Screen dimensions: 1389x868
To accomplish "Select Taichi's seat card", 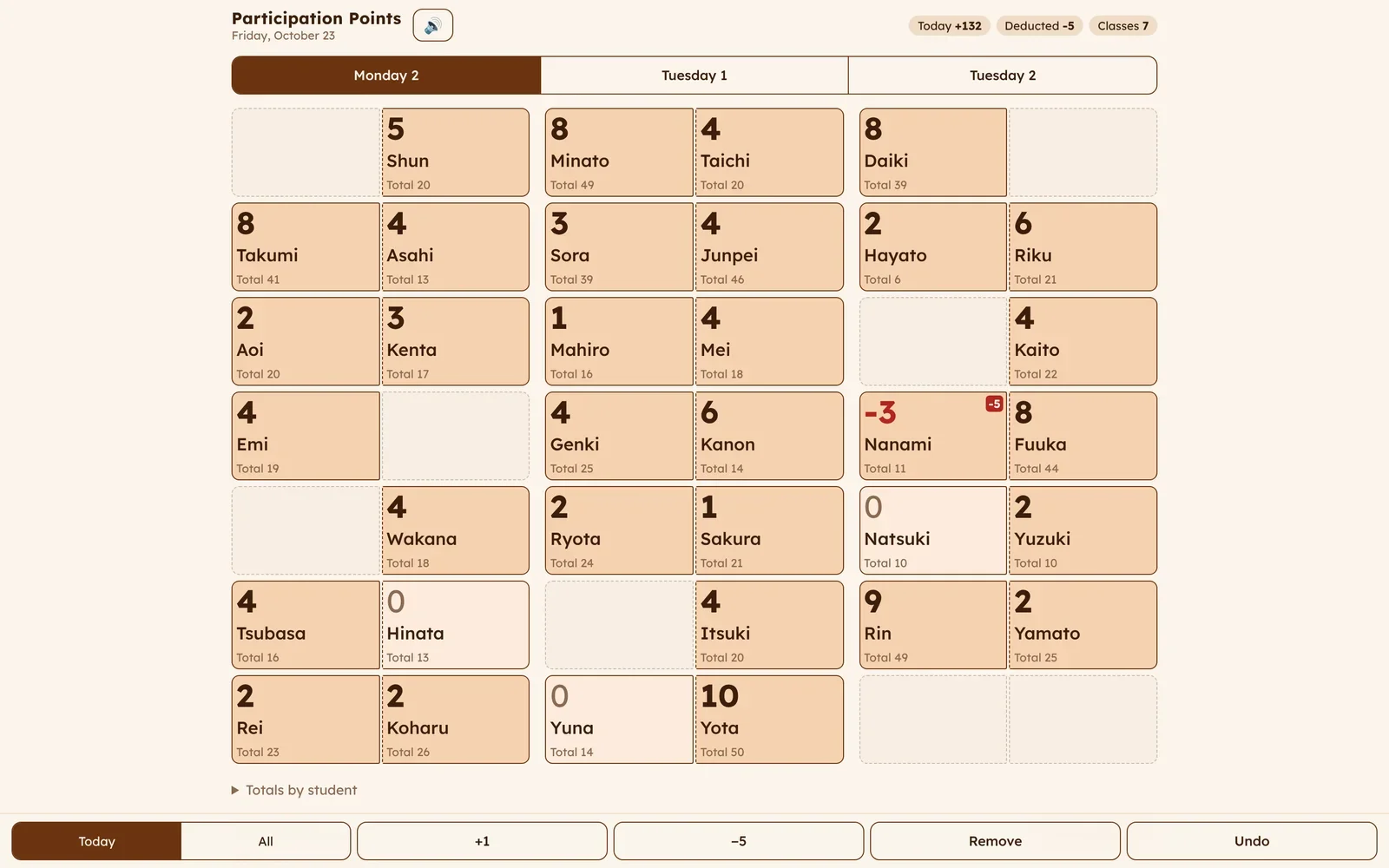I will click(769, 152).
